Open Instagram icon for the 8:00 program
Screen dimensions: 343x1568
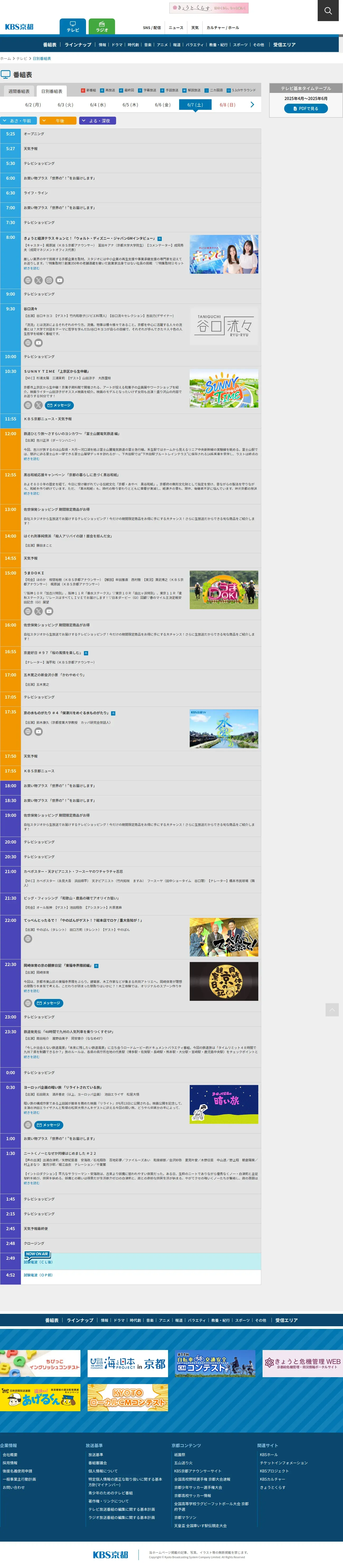49,281
